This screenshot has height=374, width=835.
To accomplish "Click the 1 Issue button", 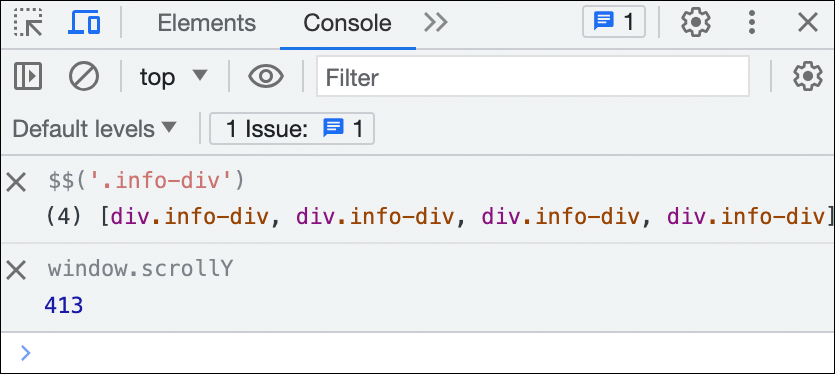I will (292, 128).
